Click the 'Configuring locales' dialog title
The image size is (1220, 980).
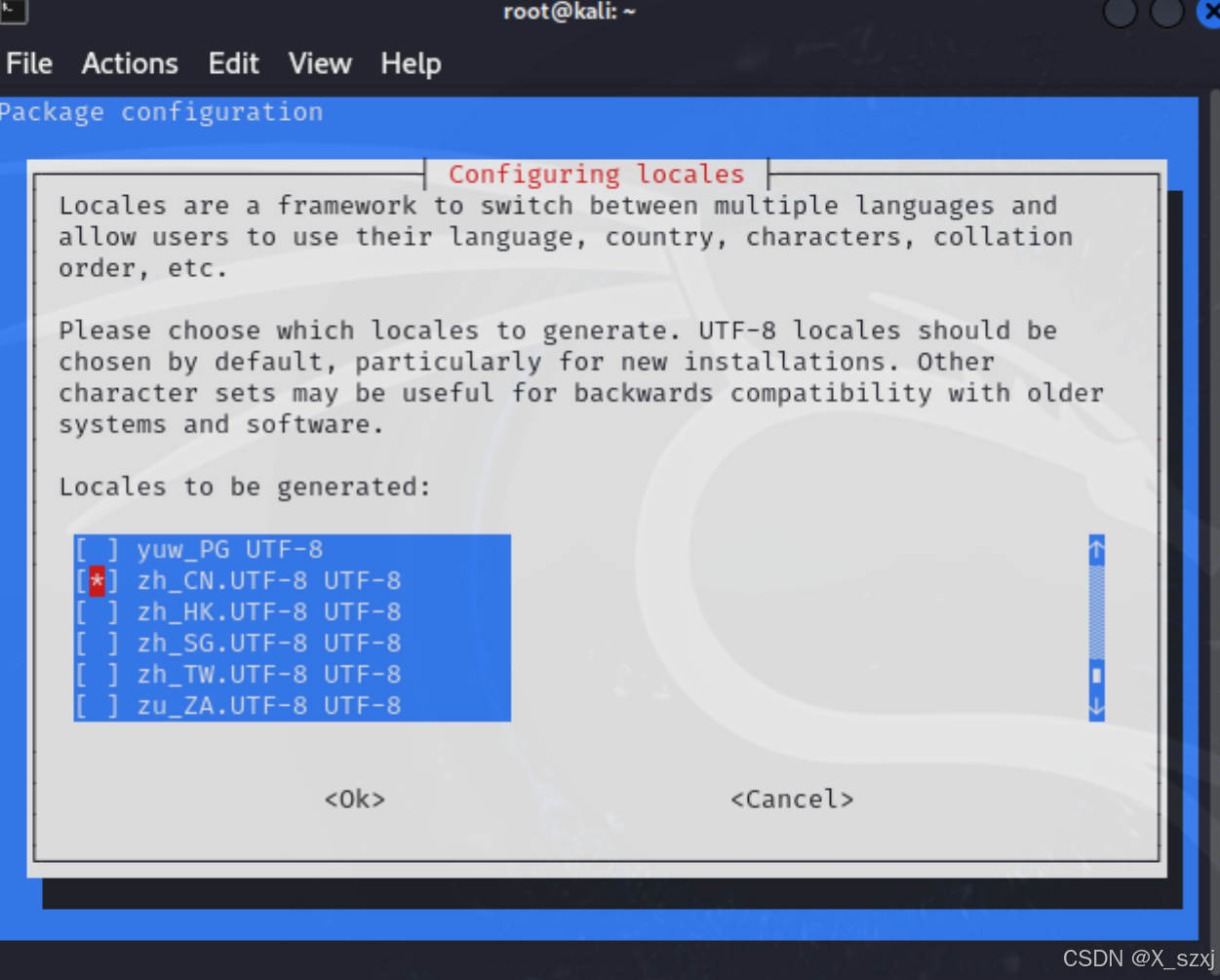click(596, 175)
